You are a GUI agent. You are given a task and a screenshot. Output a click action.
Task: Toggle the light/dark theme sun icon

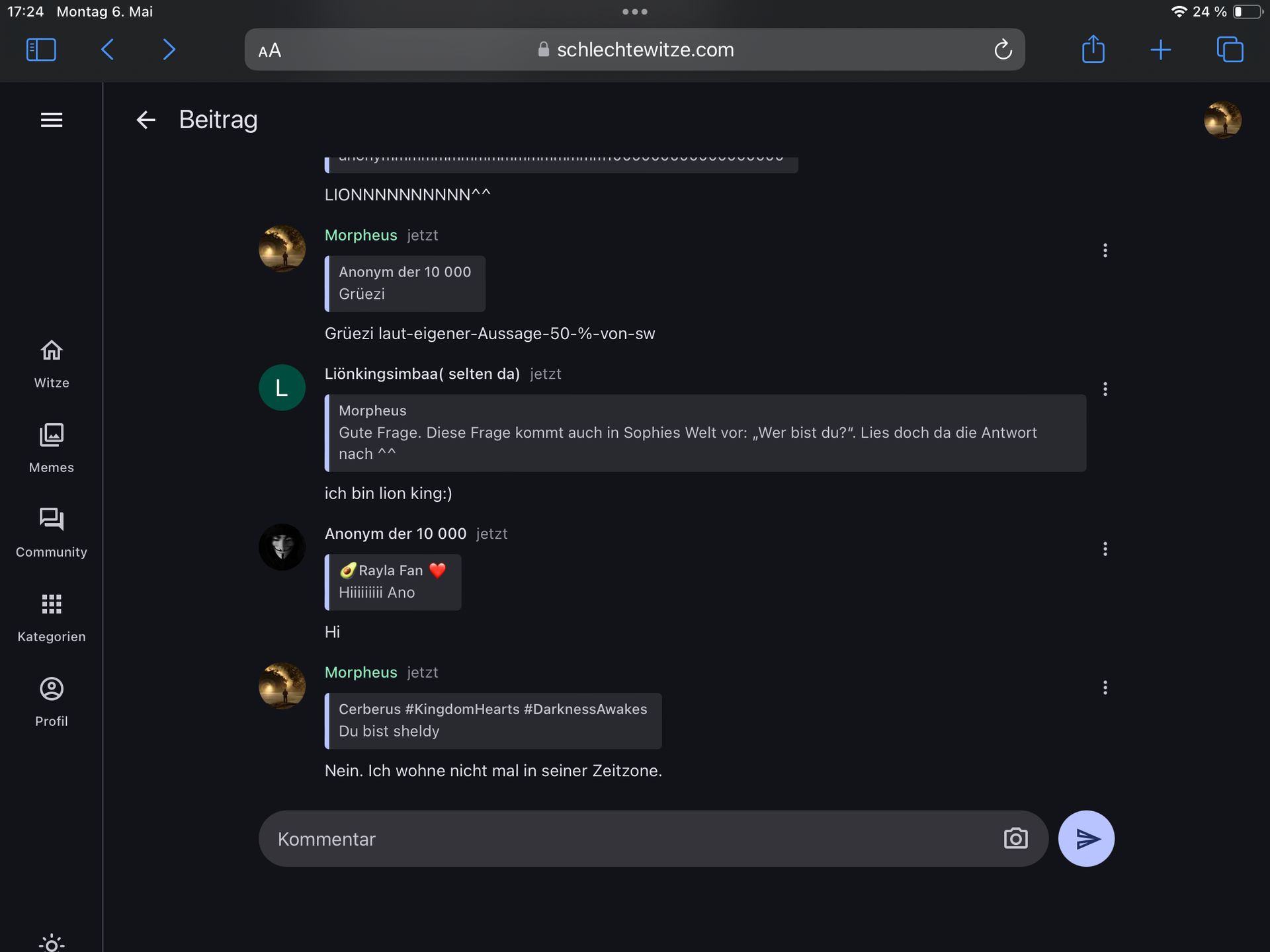[x=52, y=943]
